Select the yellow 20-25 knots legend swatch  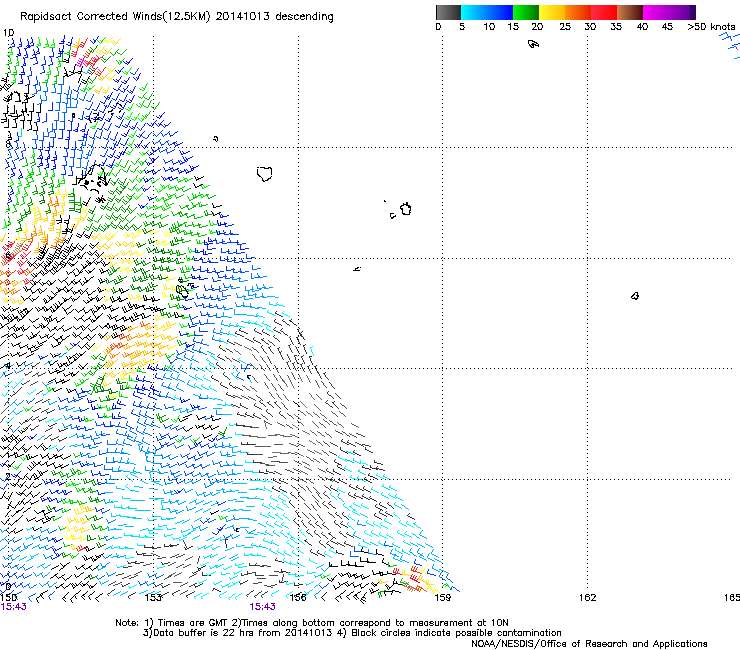click(x=552, y=12)
